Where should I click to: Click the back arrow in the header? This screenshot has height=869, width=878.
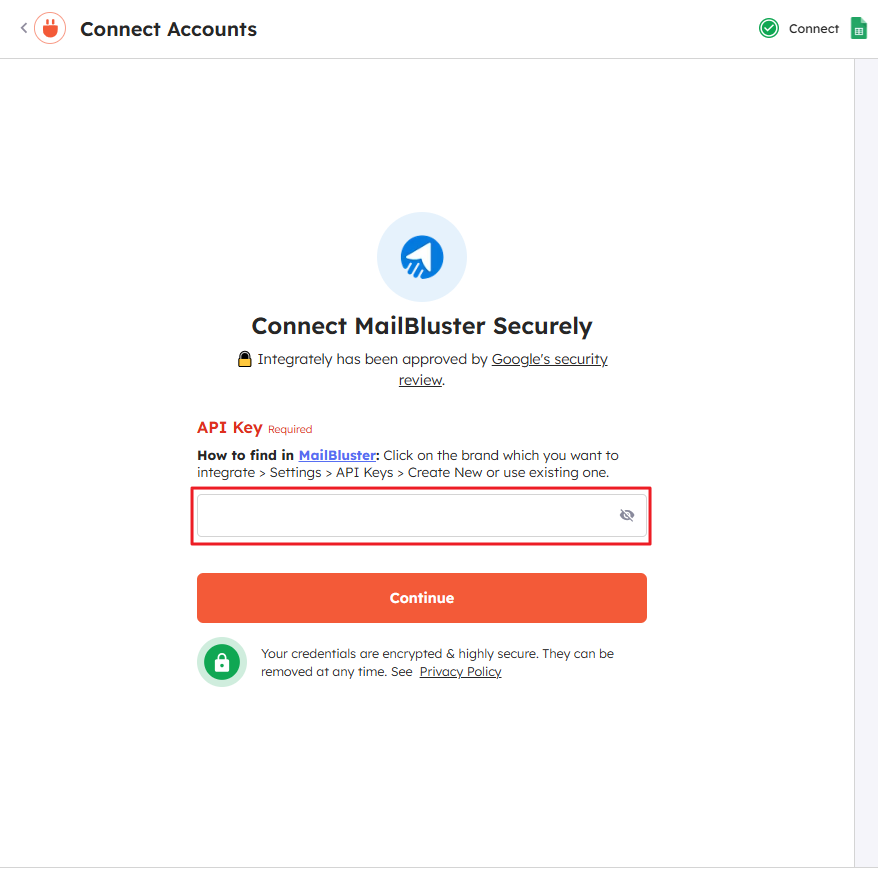tap(22, 27)
